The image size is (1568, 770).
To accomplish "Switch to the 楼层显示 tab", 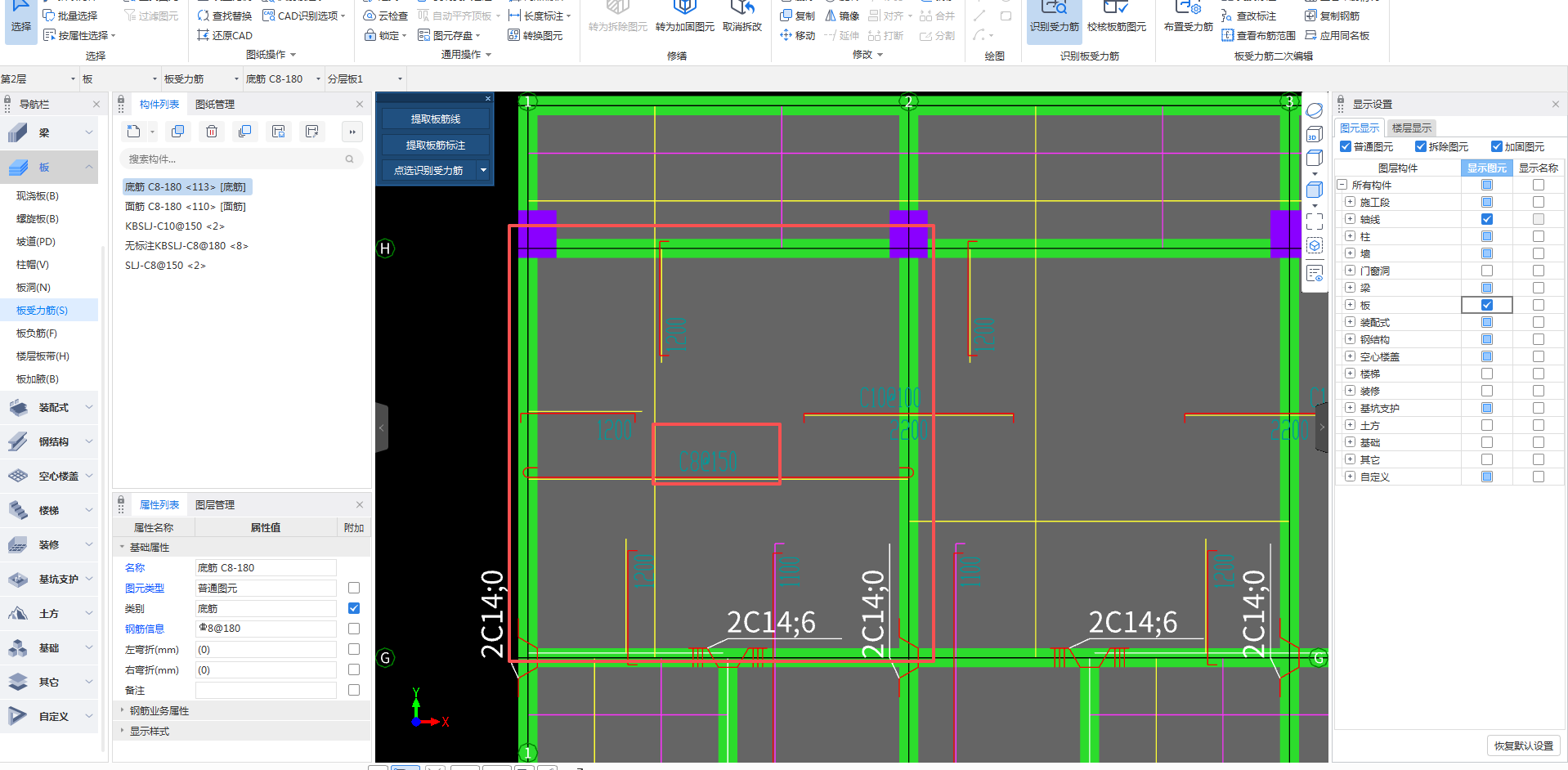I will [1411, 128].
